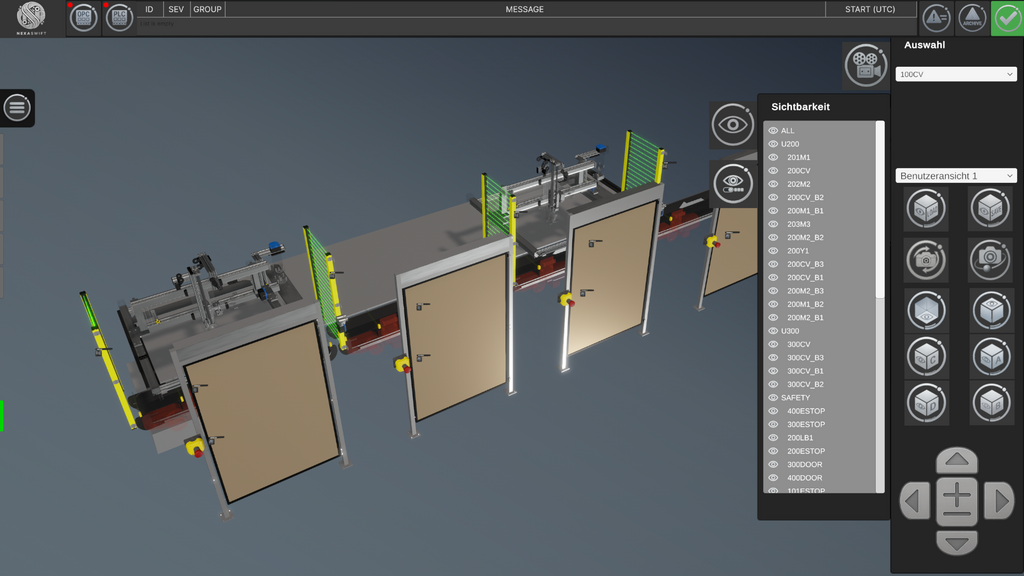Select 200CV_B2 in visibility list

(x=805, y=197)
